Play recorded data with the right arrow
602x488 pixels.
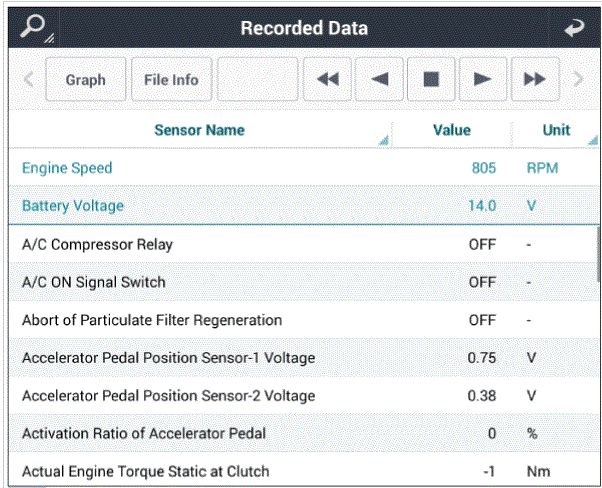pyautogui.click(x=483, y=79)
